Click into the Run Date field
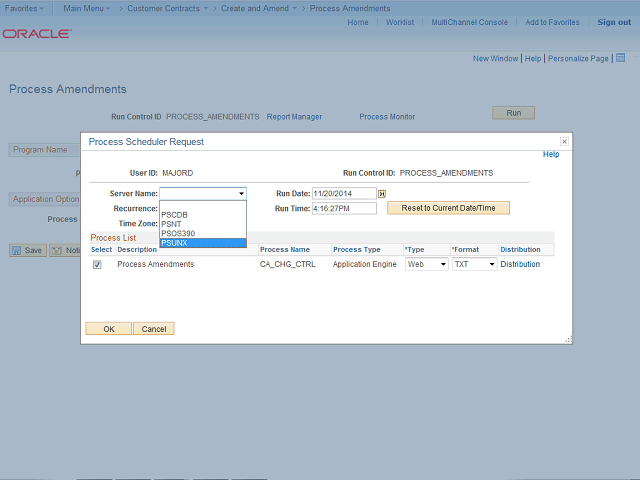Viewport: 640px width, 480px height. tap(344, 193)
